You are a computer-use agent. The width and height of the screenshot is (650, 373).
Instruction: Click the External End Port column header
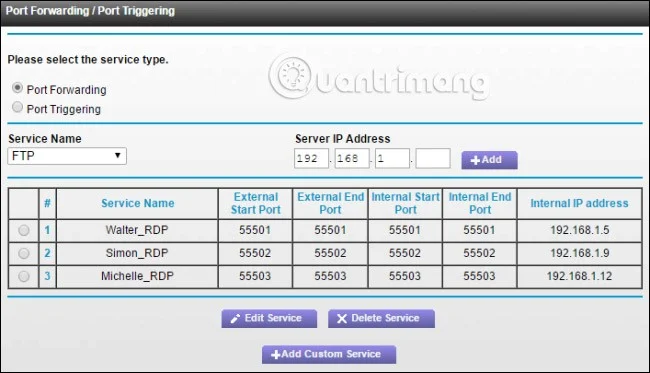click(330, 203)
